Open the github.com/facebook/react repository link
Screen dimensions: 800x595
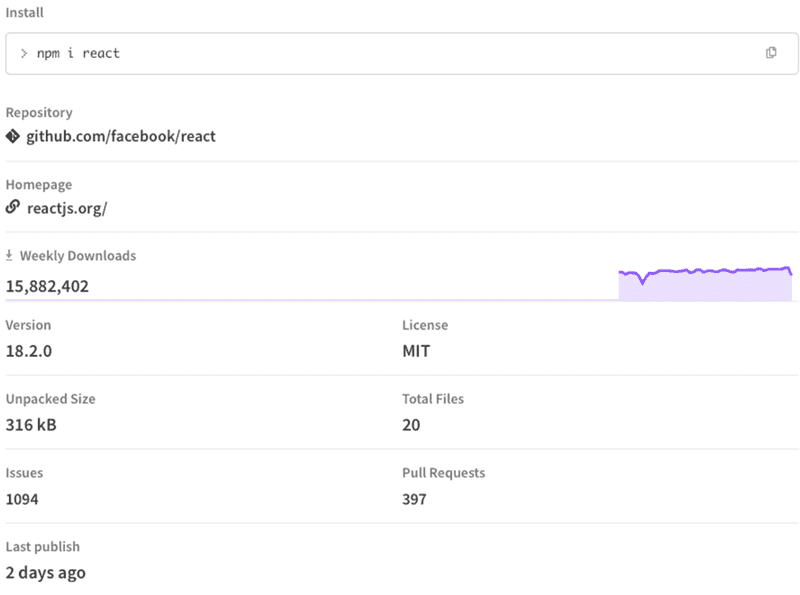click(x=121, y=136)
